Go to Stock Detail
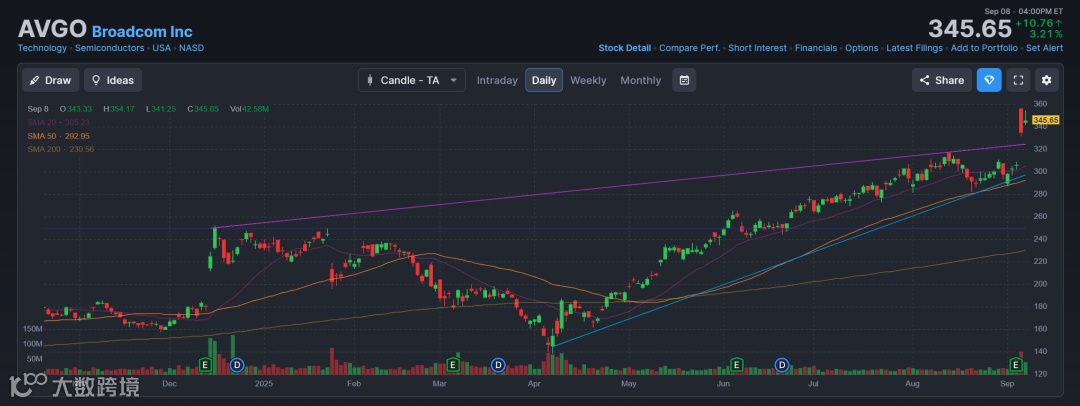This screenshot has height=406, width=1080. pos(624,48)
